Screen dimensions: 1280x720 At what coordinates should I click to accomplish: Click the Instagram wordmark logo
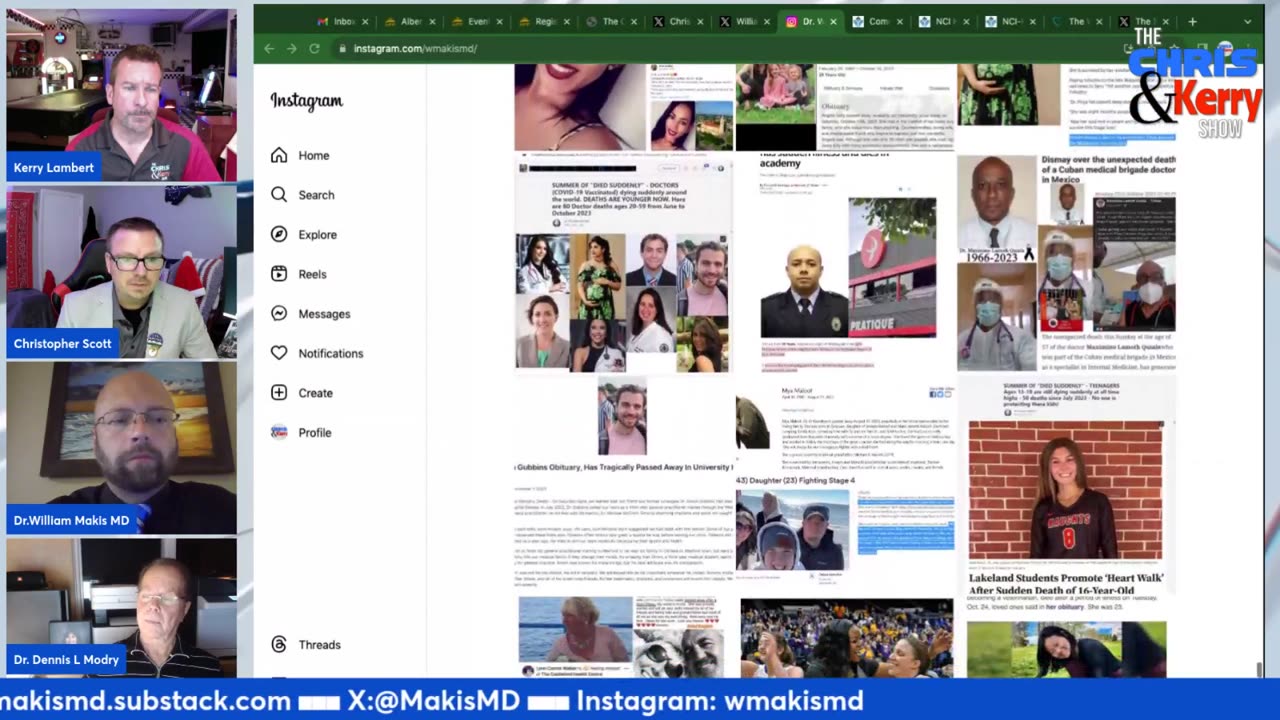coord(306,101)
